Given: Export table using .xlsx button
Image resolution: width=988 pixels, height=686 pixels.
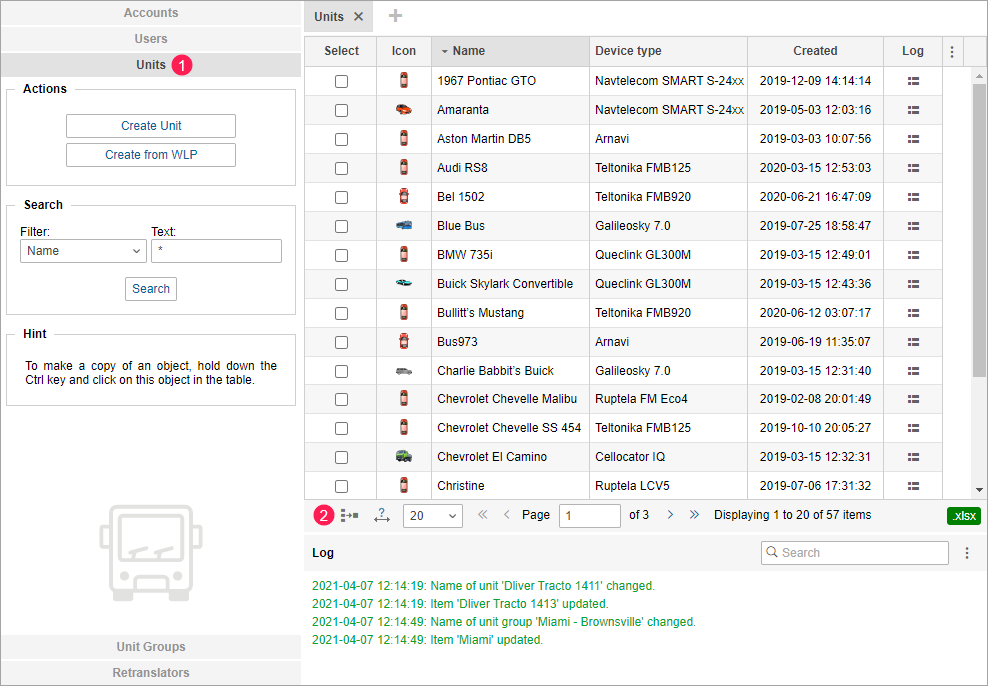Looking at the screenshot, I should [x=964, y=516].
